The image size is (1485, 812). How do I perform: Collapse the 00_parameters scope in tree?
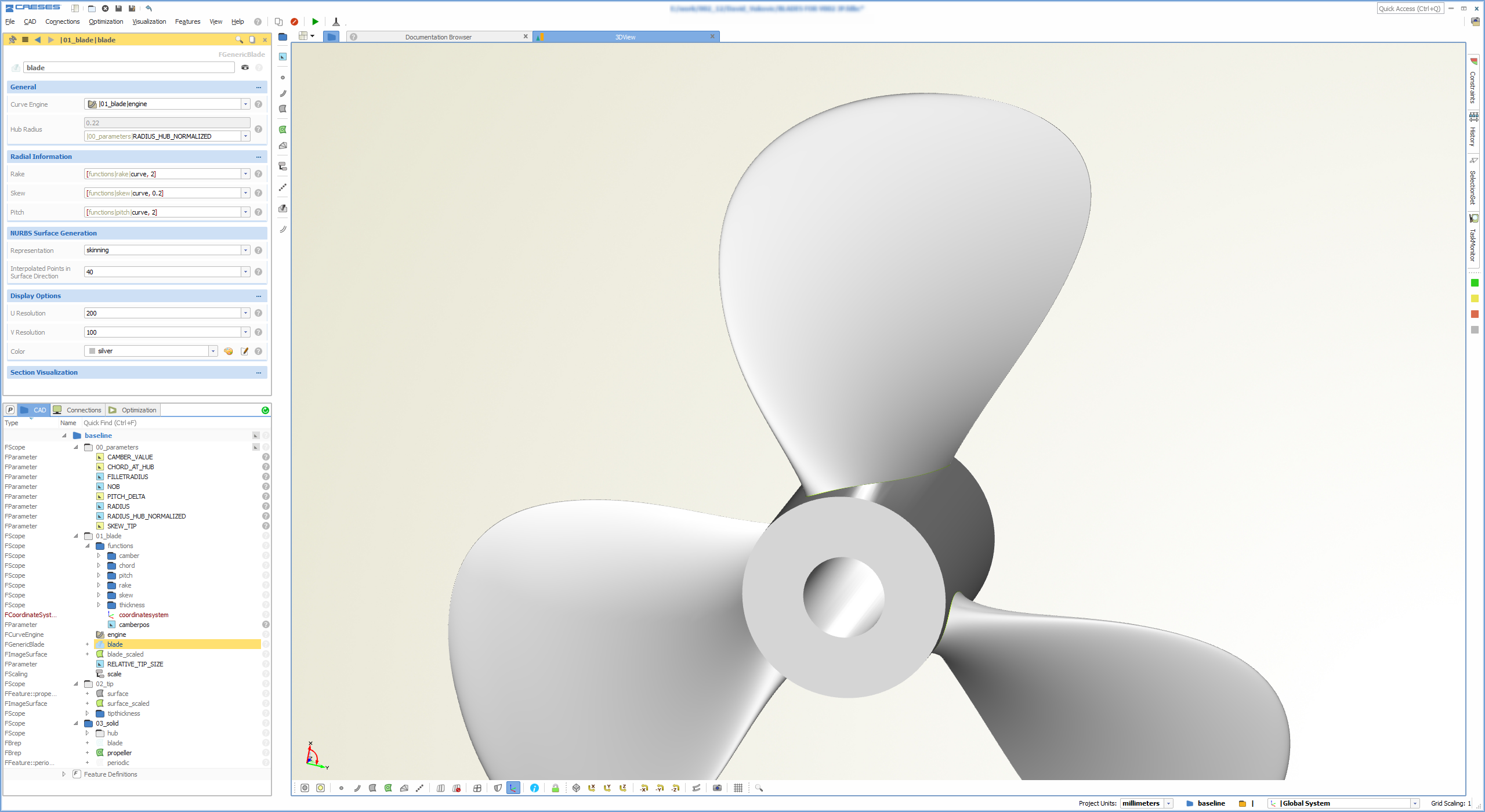(75, 447)
